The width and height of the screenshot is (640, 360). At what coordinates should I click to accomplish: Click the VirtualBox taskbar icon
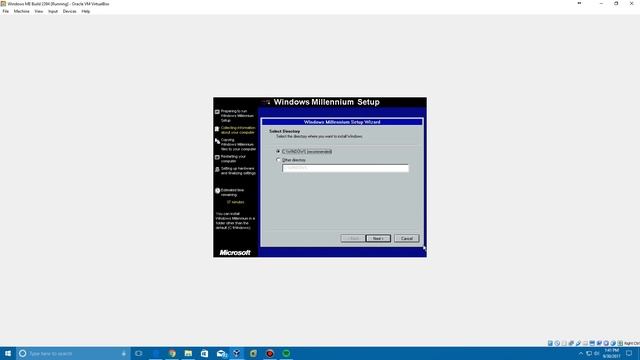tap(237, 353)
